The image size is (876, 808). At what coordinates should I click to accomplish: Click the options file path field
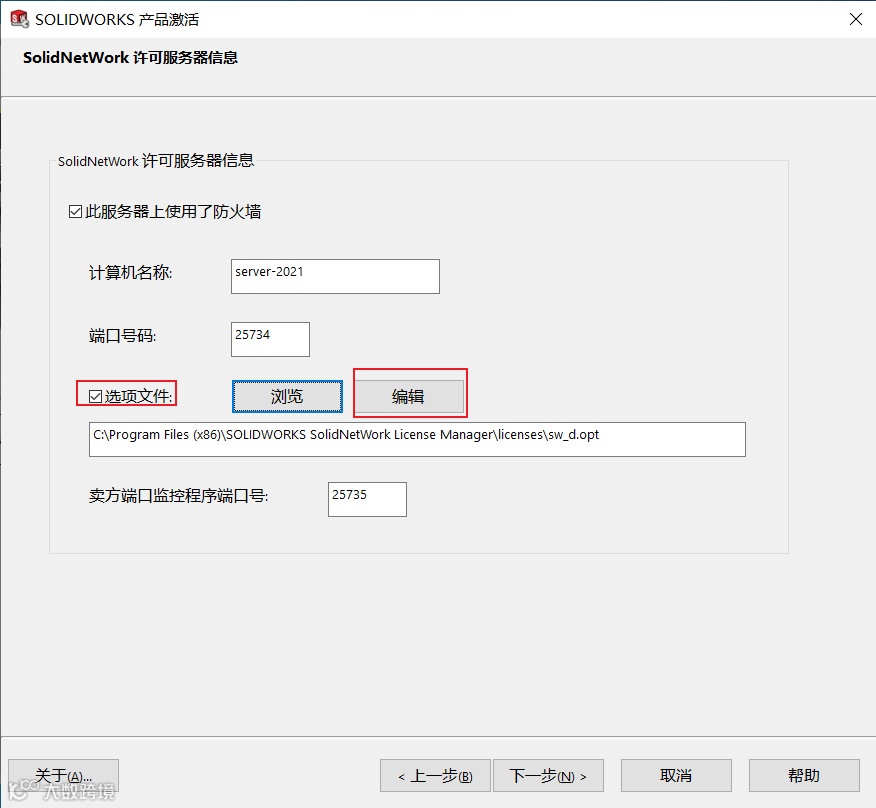point(417,439)
